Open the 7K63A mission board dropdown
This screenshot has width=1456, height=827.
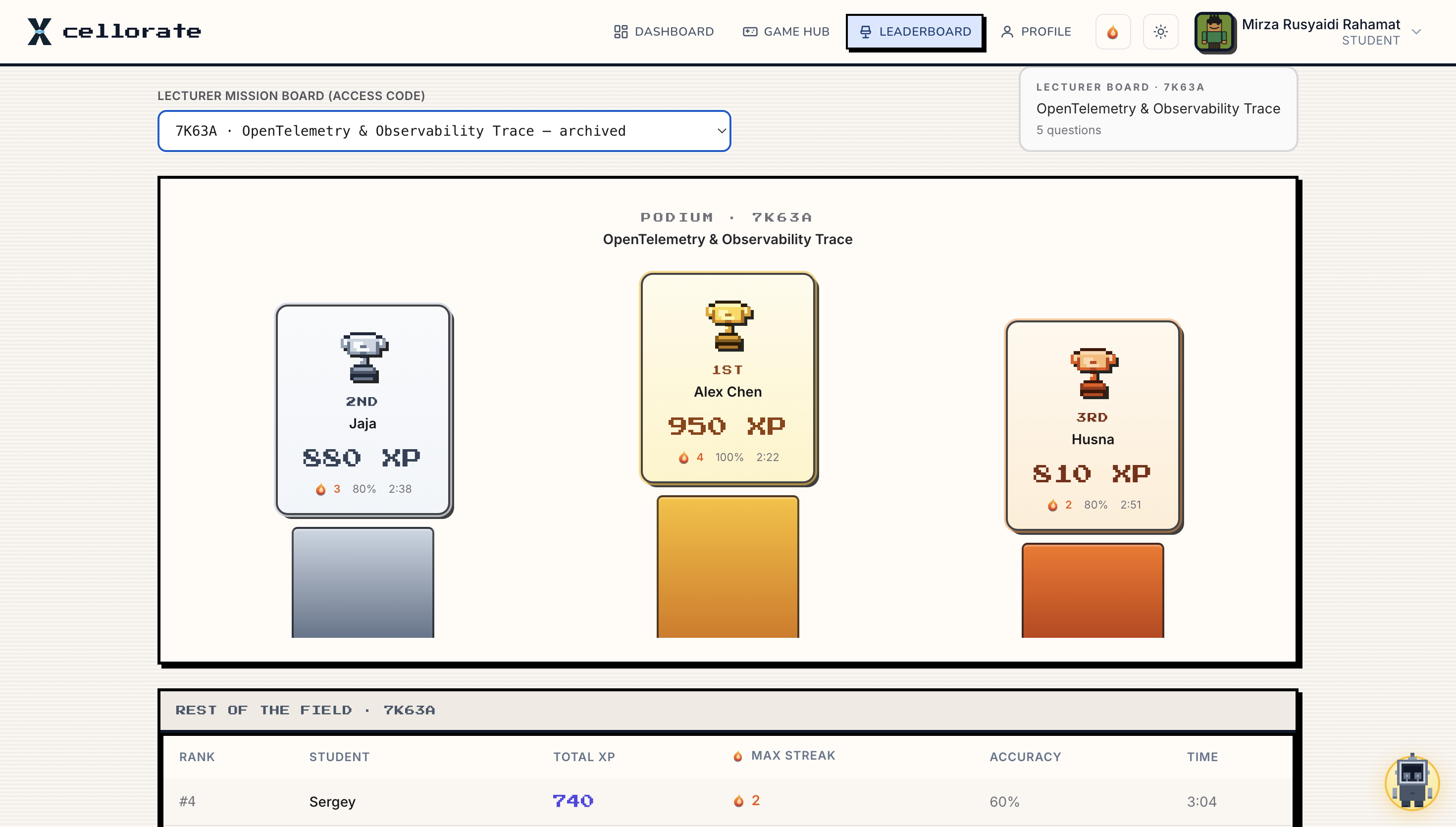click(x=444, y=131)
